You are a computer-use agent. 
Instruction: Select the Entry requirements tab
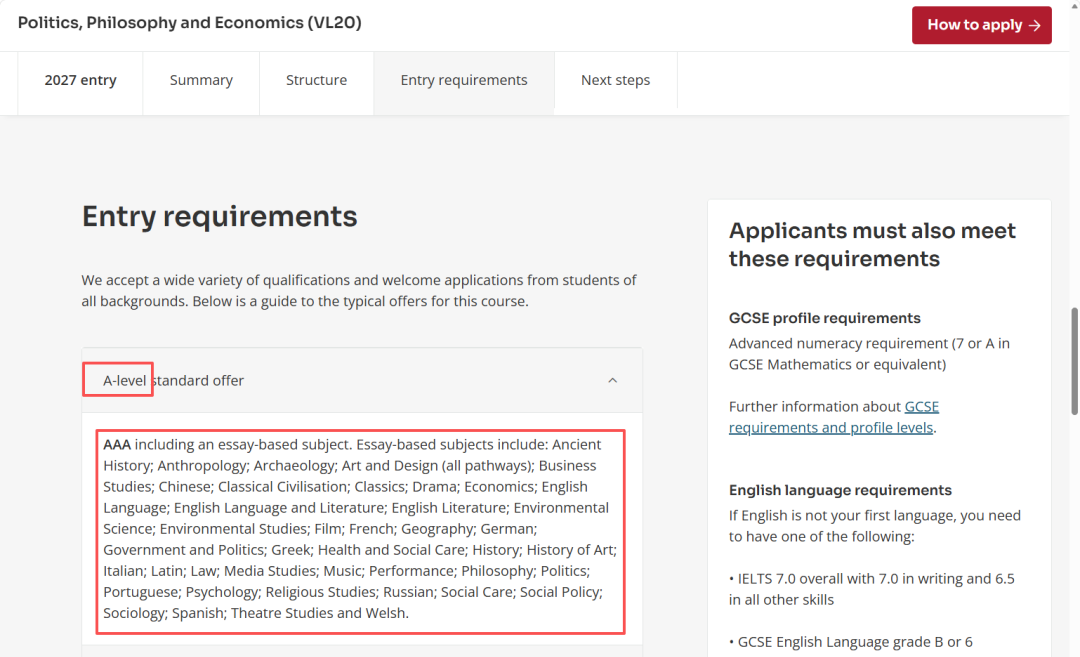(x=464, y=81)
